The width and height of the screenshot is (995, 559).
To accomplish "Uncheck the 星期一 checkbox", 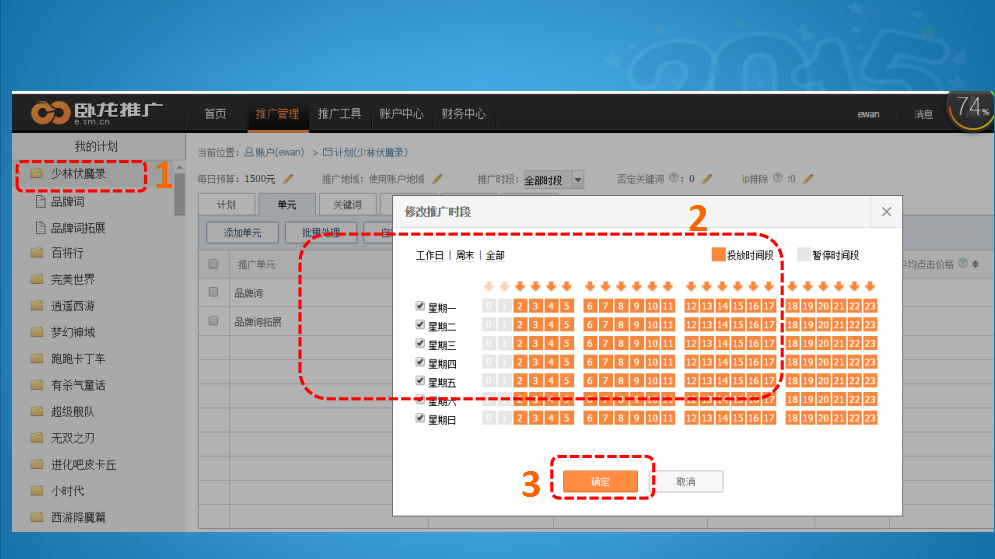I will 421,307.
